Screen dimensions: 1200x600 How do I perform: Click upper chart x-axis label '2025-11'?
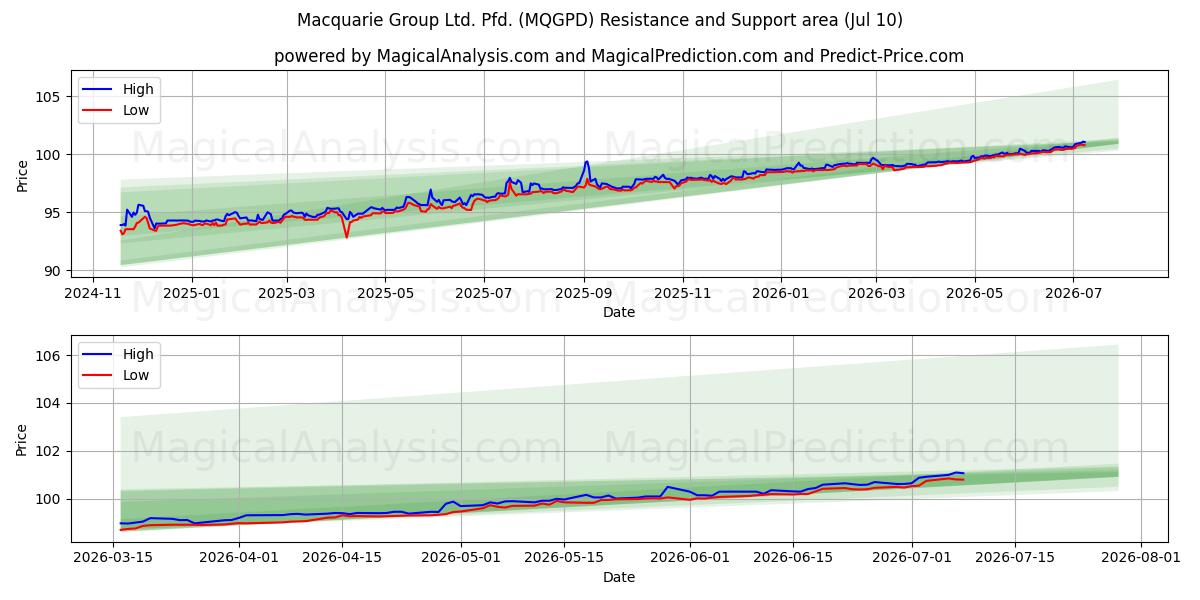[x=683, y=294]
